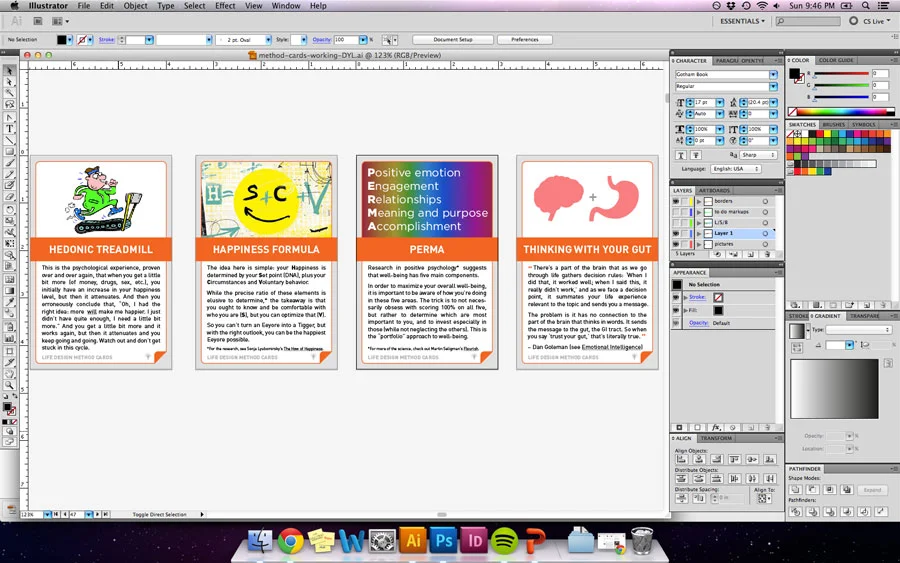The width and height of the screenshot is (900, 563).
Task: Select the Type tool in toolbox
Action: coord(9,129)
